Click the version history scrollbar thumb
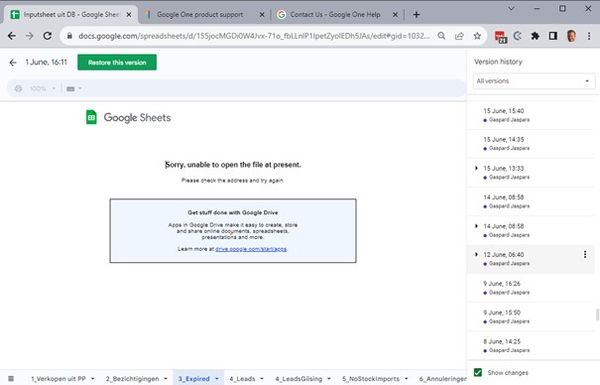This screenshot has width=600, height=385. 597,315
